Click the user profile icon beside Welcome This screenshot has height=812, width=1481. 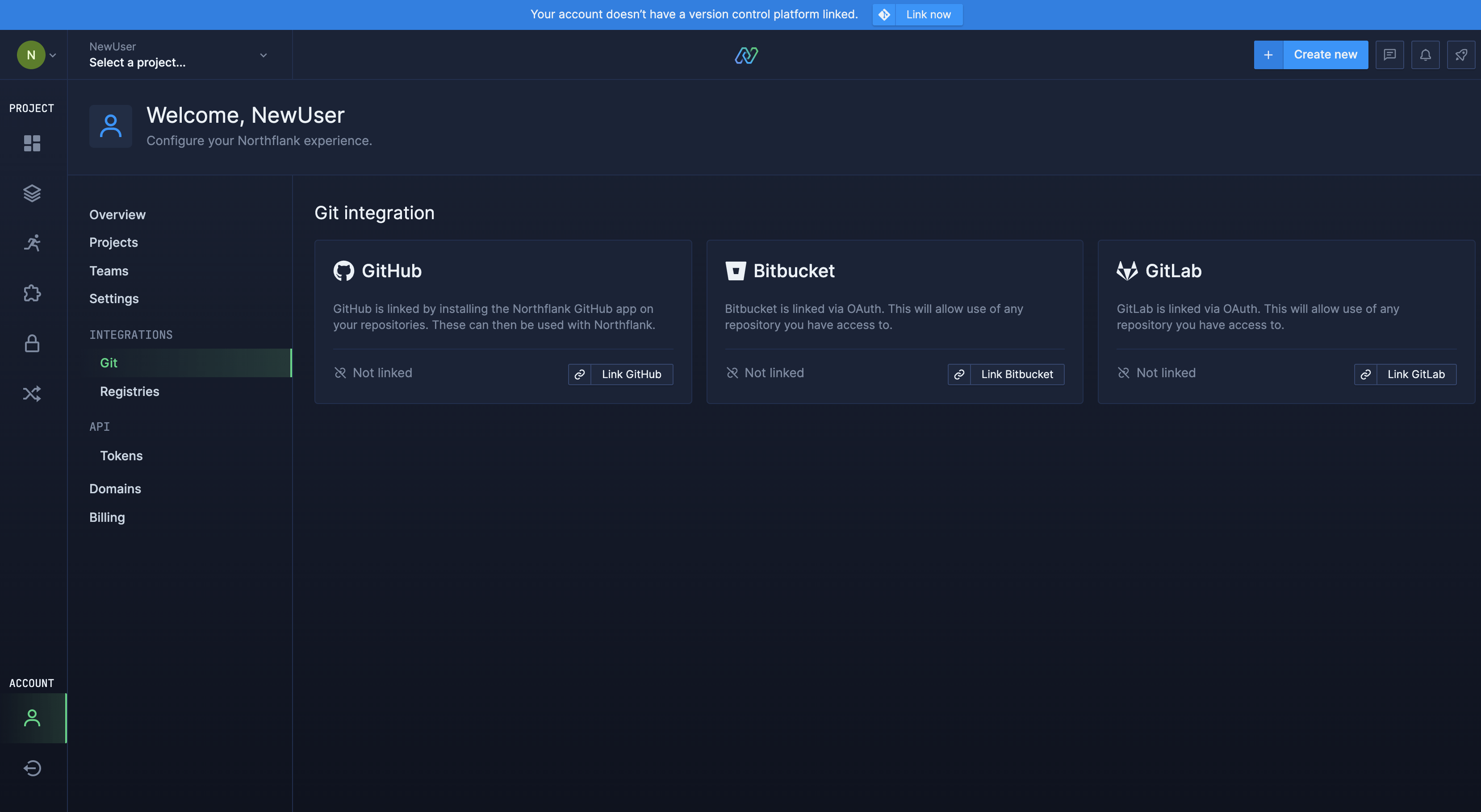[x=110, y=126]
